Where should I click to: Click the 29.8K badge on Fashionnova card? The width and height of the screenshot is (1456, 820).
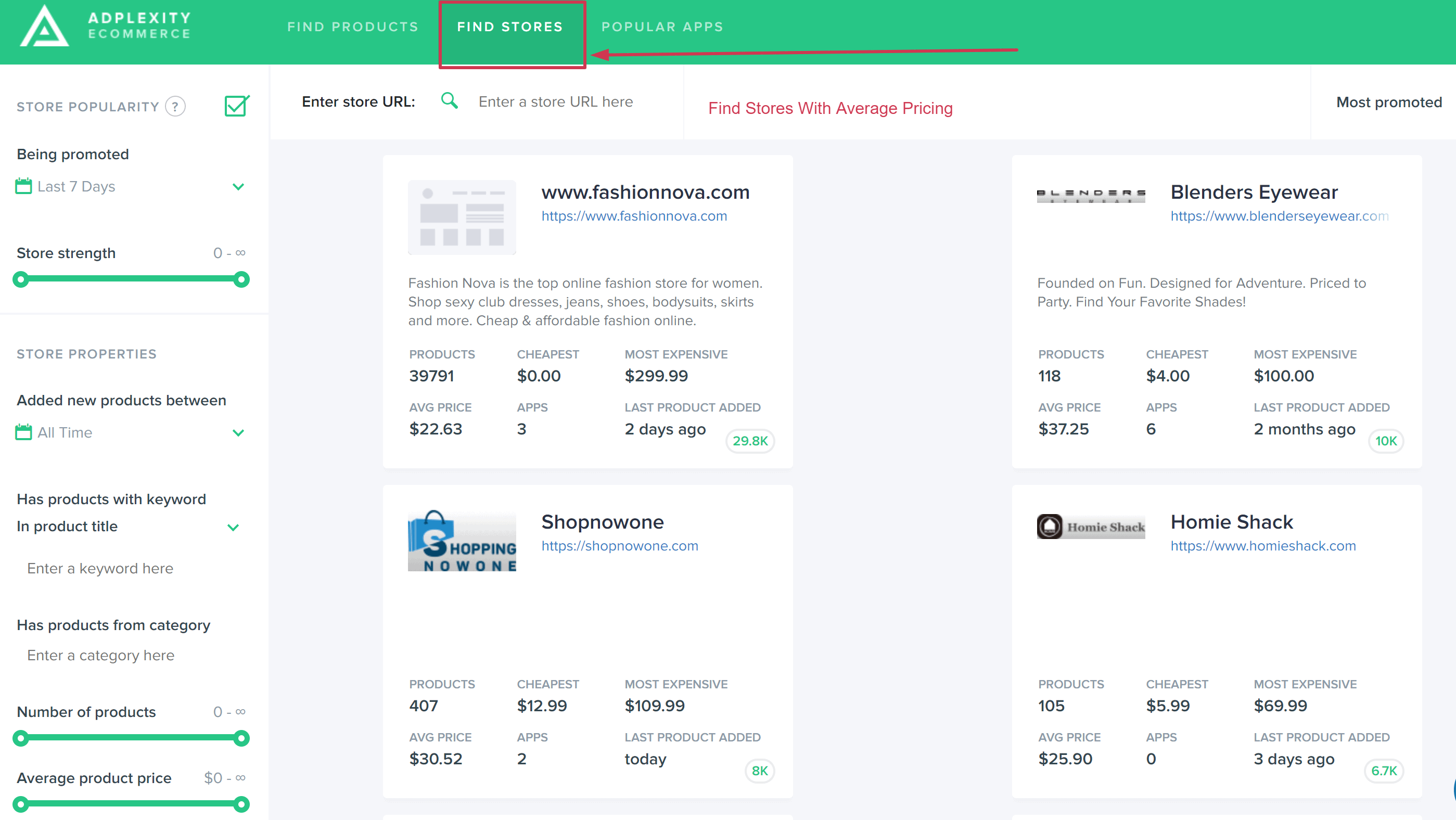click(749, 441)
